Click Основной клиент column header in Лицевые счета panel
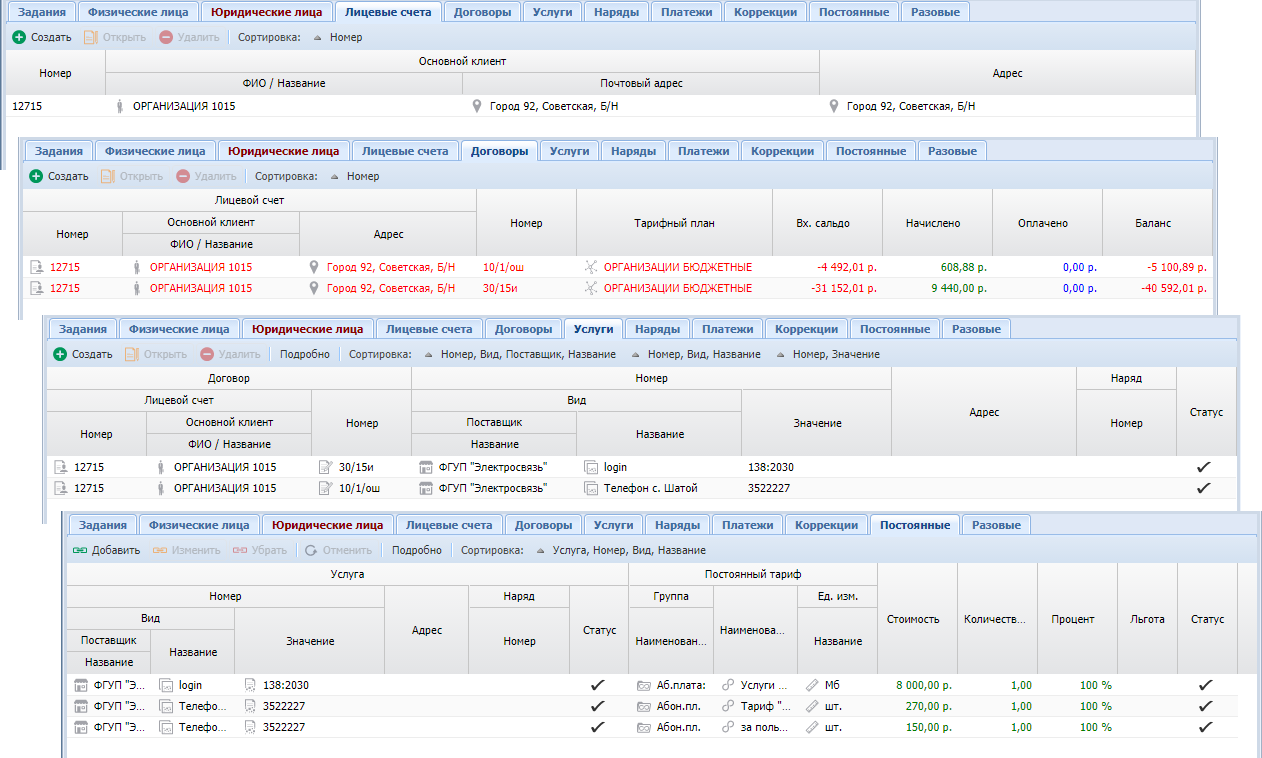This screenshot has height=758, width=1262. pyautogui.click(x=462, y=61)
